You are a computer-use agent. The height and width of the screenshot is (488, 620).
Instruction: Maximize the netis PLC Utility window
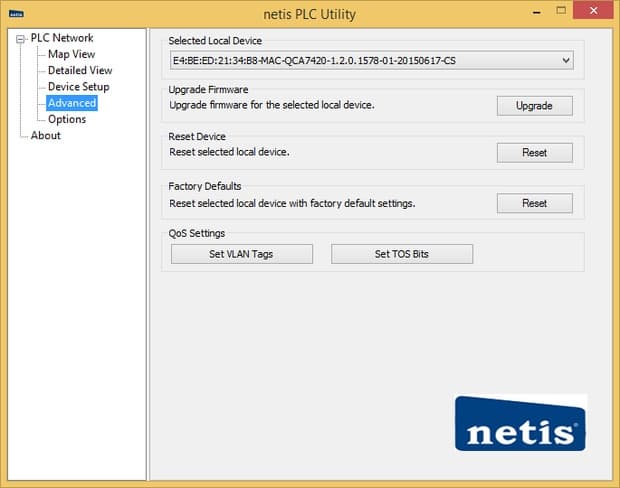pos(561,11)
